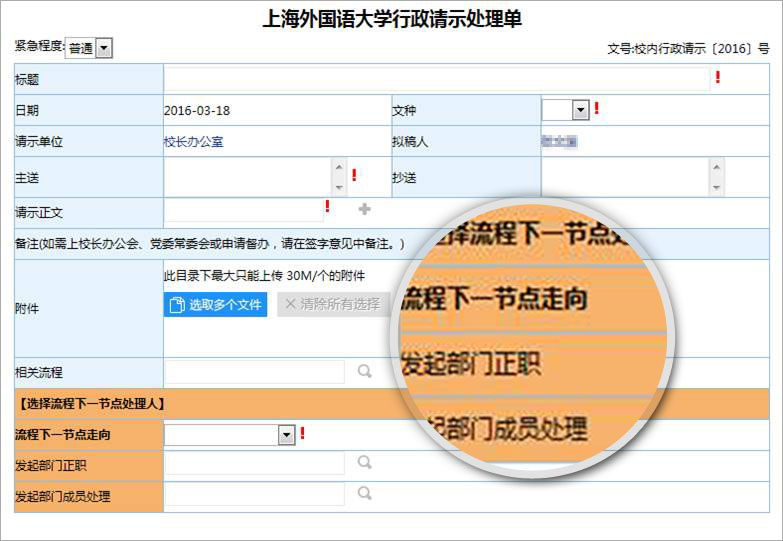Click the search icon beside 相关流程
The image size is (783, 541).
pos(365,371)
